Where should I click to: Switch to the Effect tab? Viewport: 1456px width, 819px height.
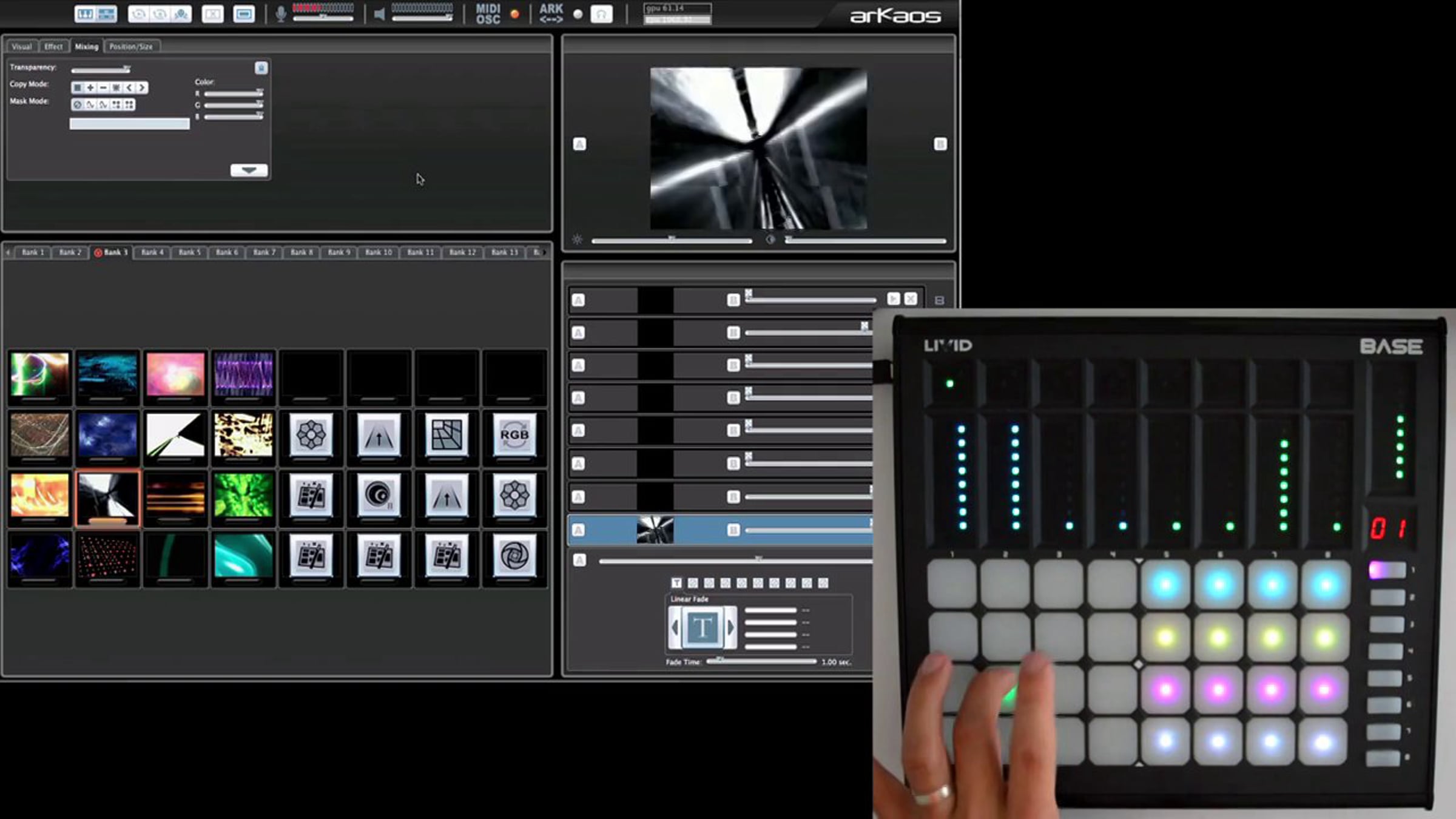[x=53, y=47]
